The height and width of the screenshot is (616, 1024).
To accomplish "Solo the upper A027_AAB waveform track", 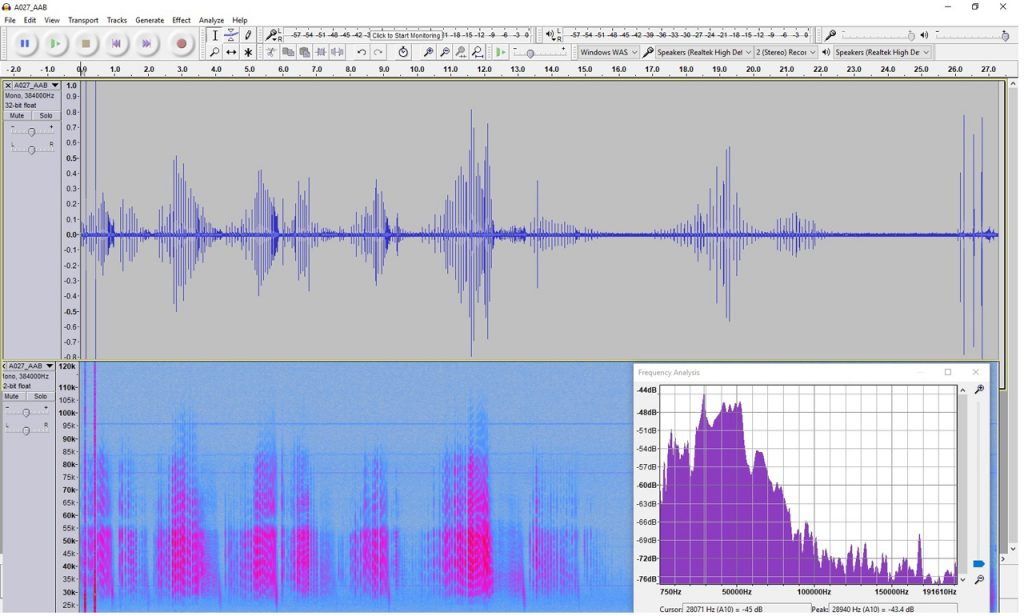I will tap(46, 116).
